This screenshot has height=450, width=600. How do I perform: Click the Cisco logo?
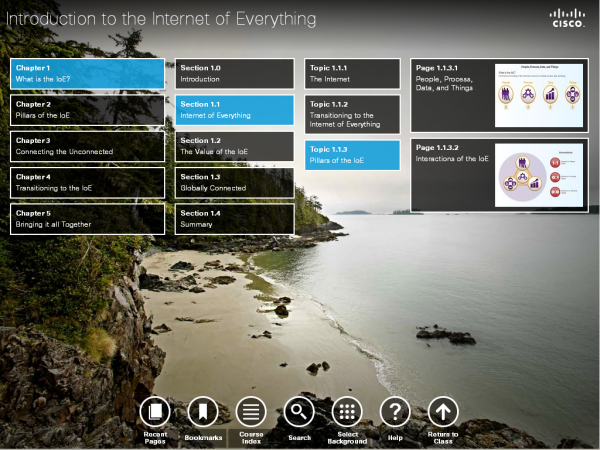point(567,18)
